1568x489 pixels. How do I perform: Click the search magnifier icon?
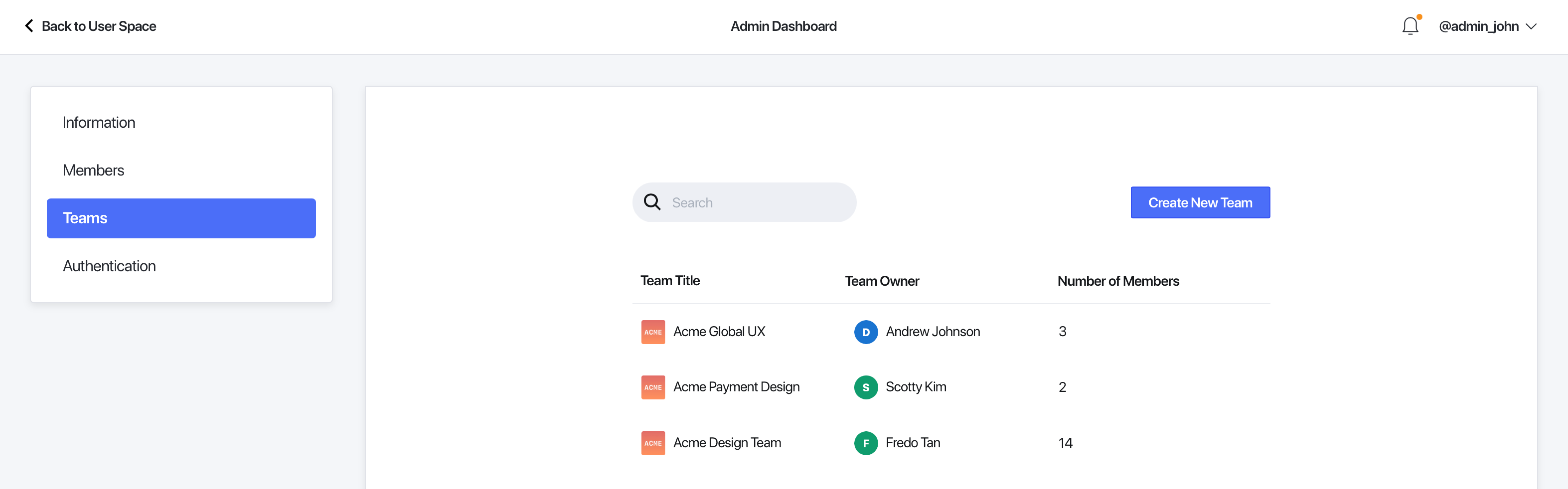[652, 202]
